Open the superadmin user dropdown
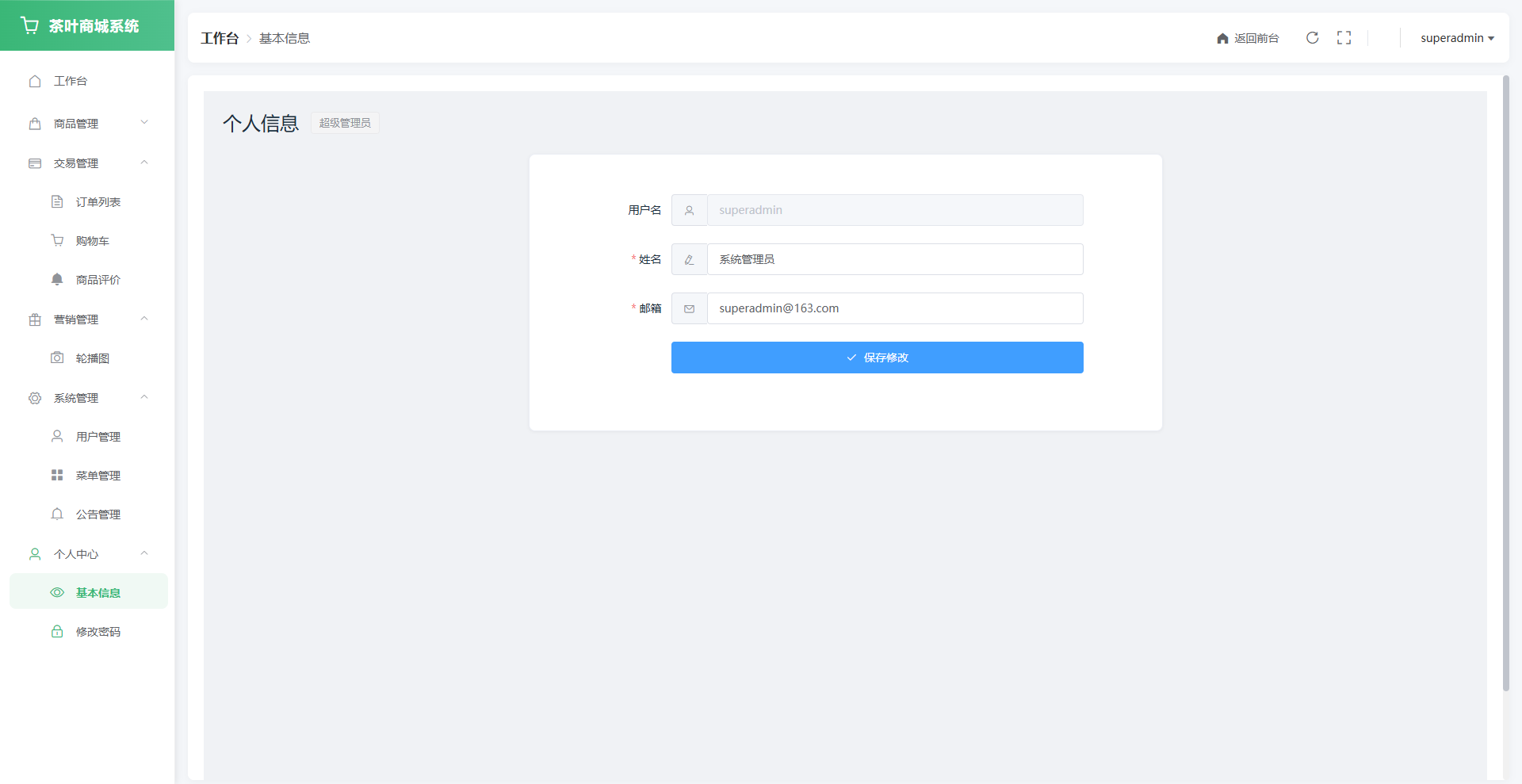The width and height of the screenshot is (1522, 784). (1456, 38)
